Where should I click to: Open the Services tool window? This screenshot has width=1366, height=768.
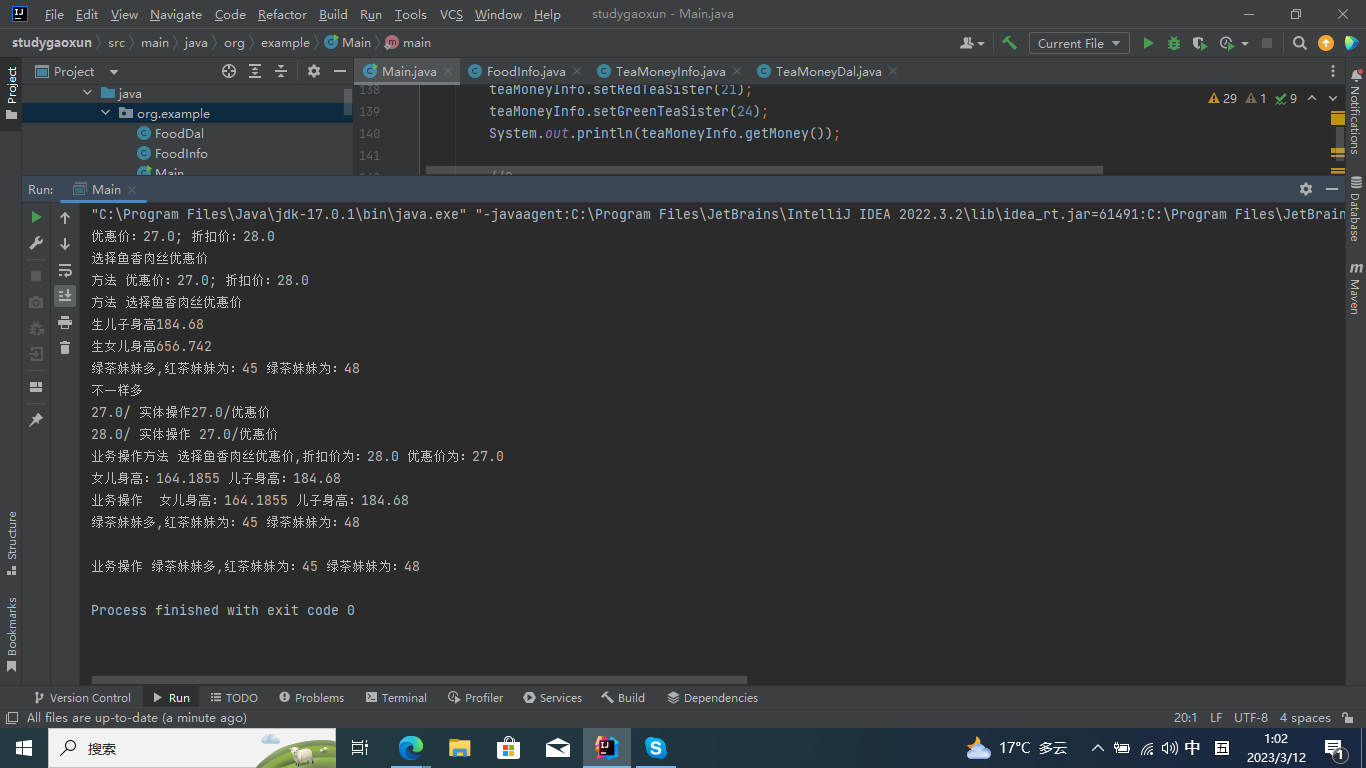[x=552, y=697]
